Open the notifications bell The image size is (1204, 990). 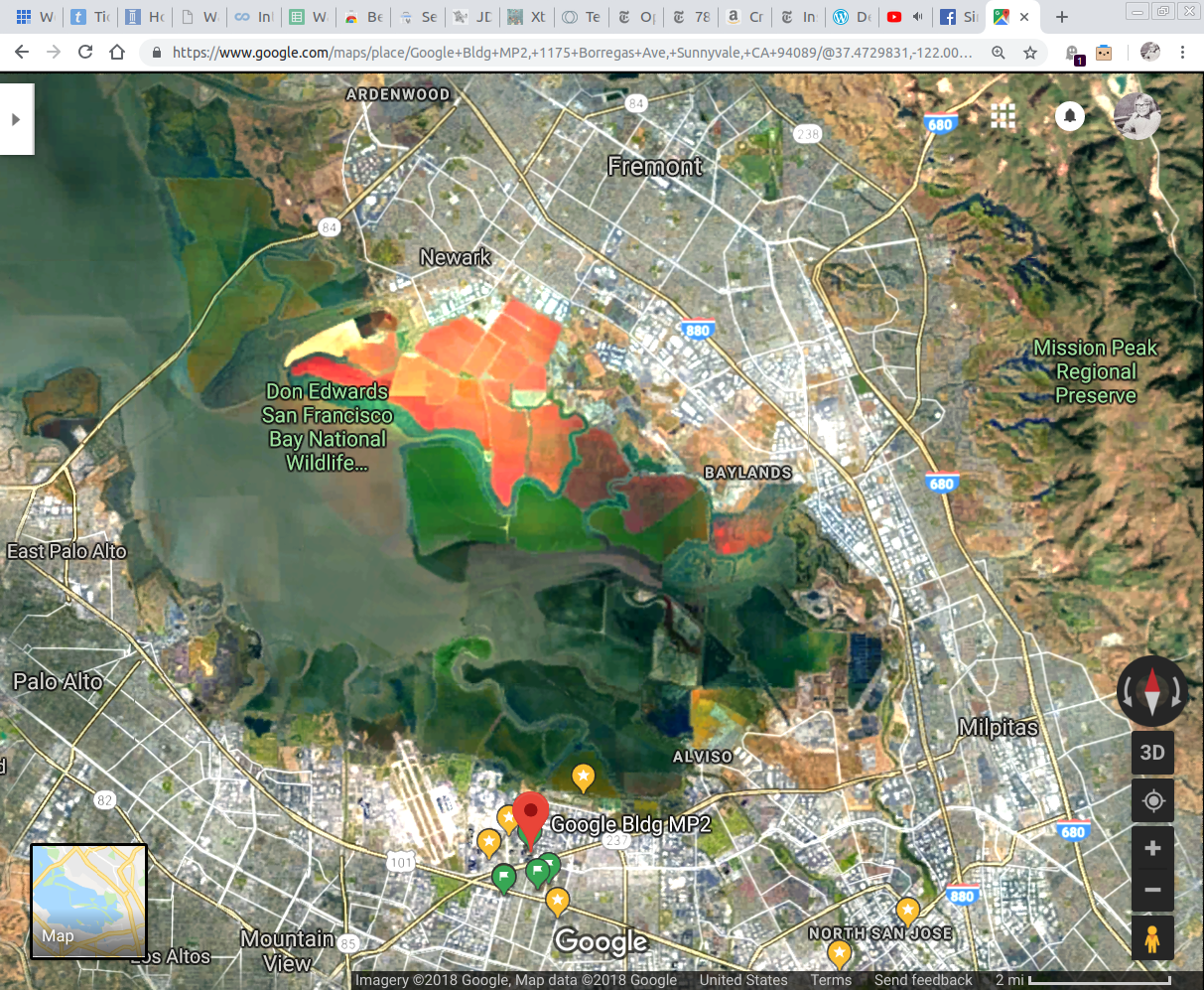(x=1069, y=116)
